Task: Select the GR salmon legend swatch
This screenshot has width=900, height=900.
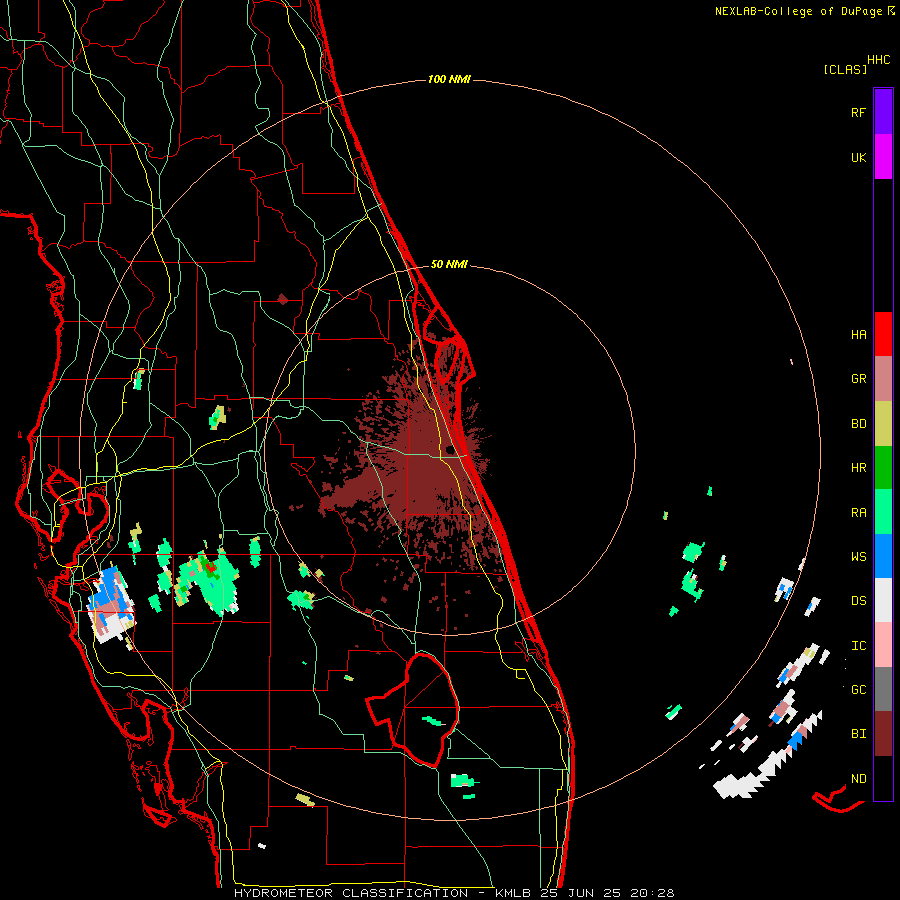Action: pyautogui.click(x=883, y=379)
